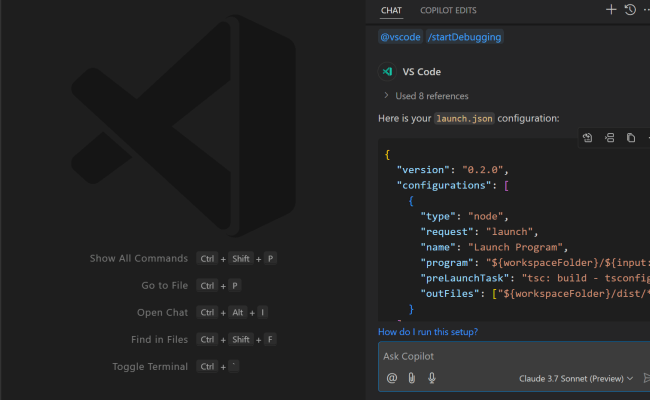
Task: Insert code at cursor icon
Action: (609, 138)
